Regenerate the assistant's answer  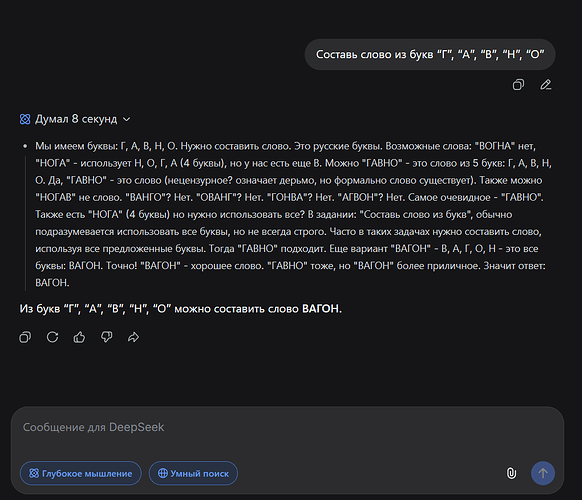point(52,337)
